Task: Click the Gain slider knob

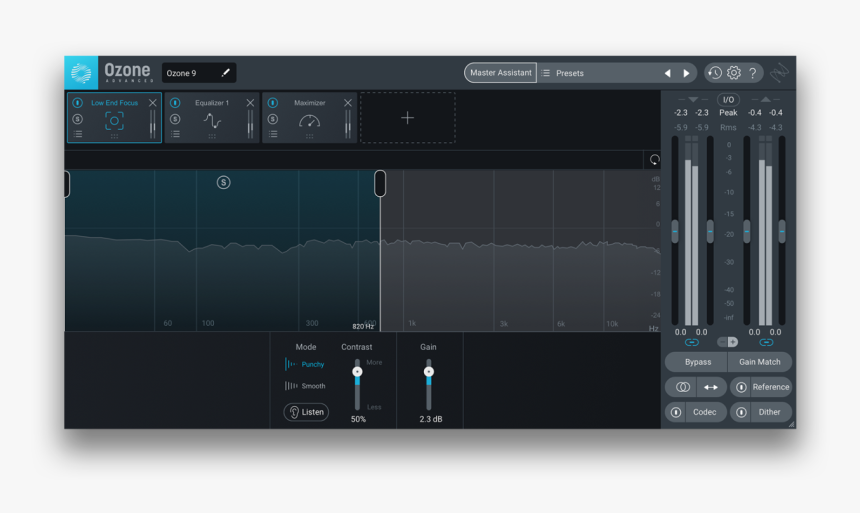Action: click(428, 371)
